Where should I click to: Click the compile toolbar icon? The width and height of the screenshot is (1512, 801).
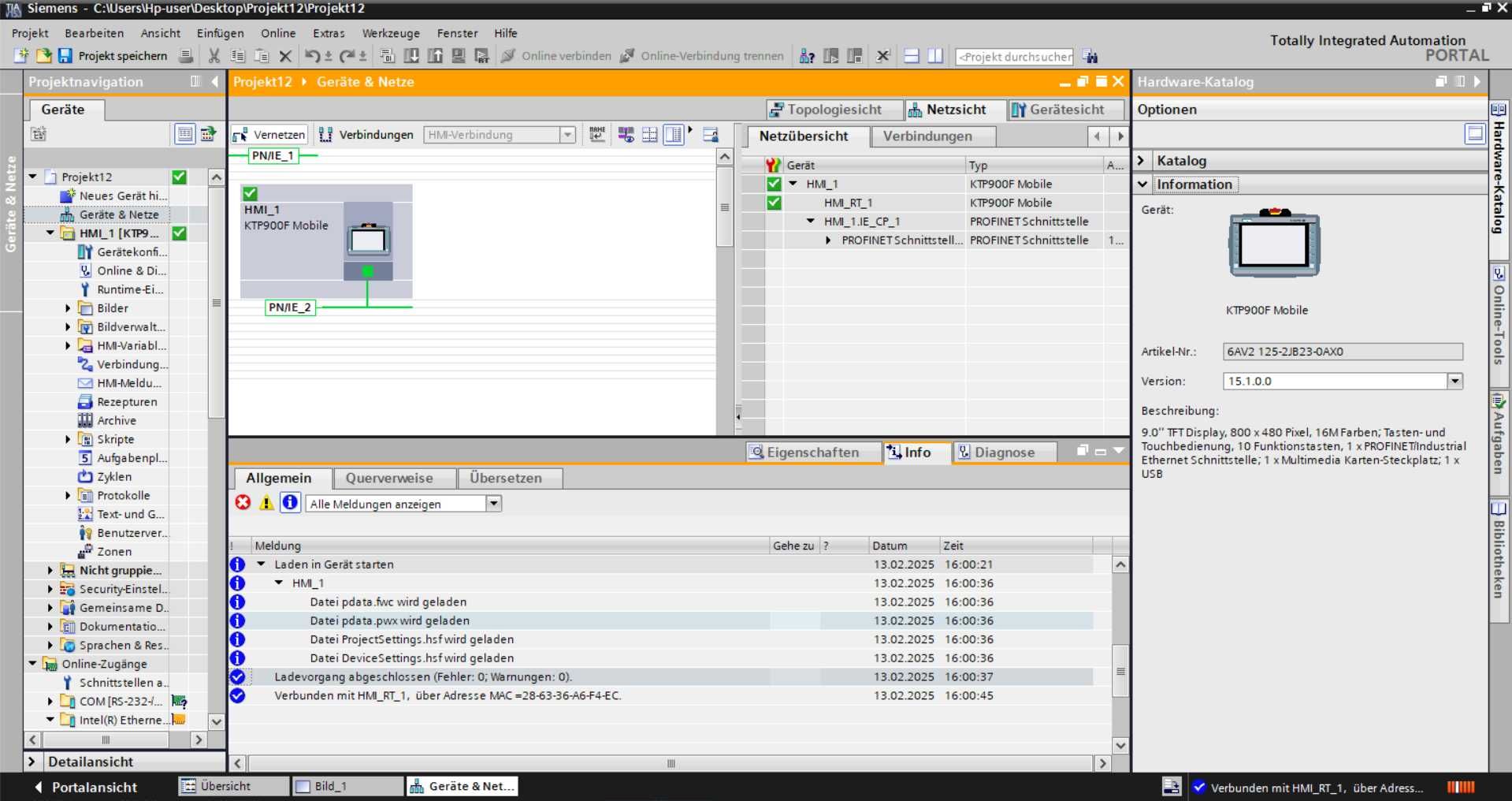[x=388, y=56]
